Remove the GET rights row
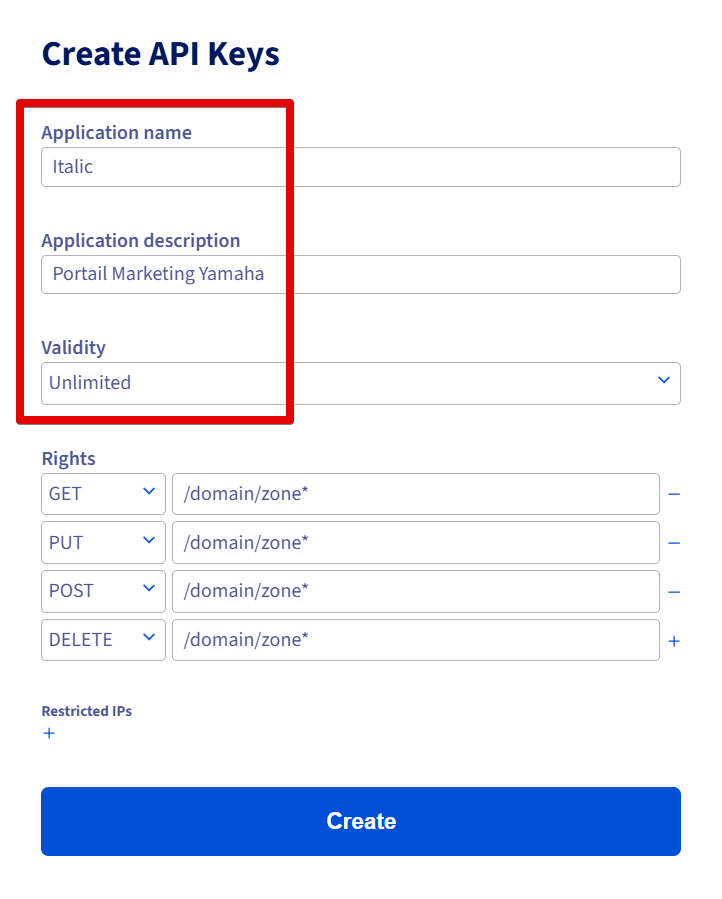This screenshot has width=722, height=899. tap(674, 494)
